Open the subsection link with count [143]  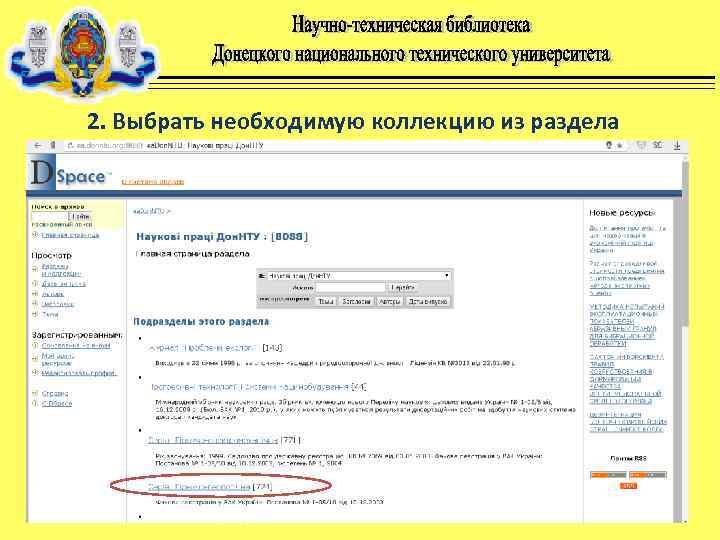(202, 348)
